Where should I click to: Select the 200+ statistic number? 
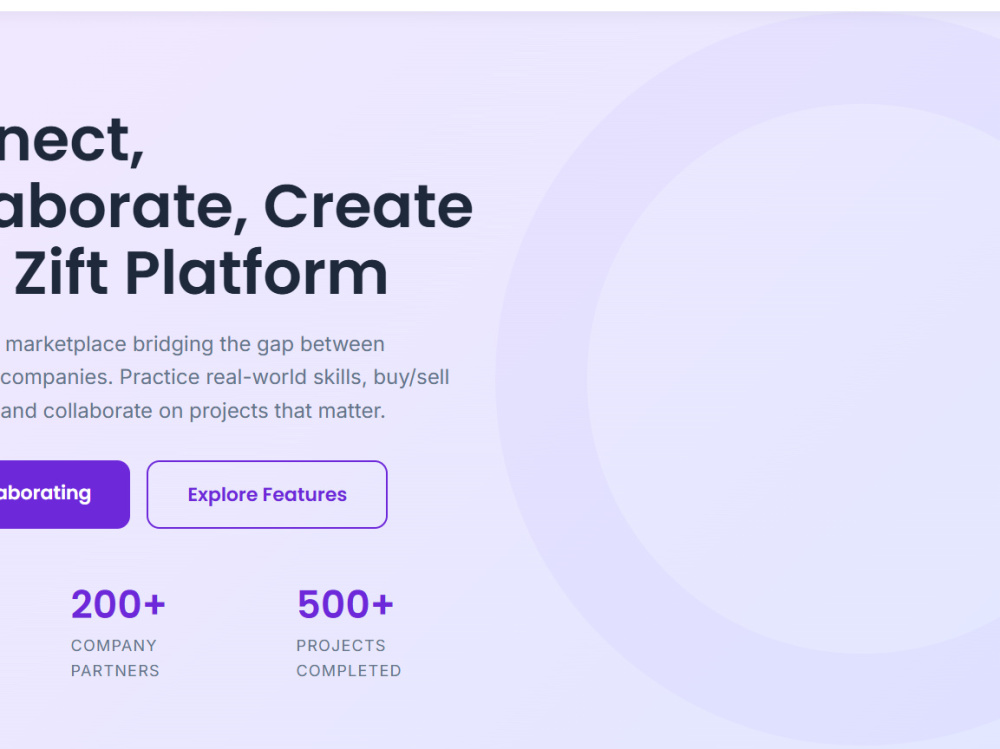click(x=118, y=604)
